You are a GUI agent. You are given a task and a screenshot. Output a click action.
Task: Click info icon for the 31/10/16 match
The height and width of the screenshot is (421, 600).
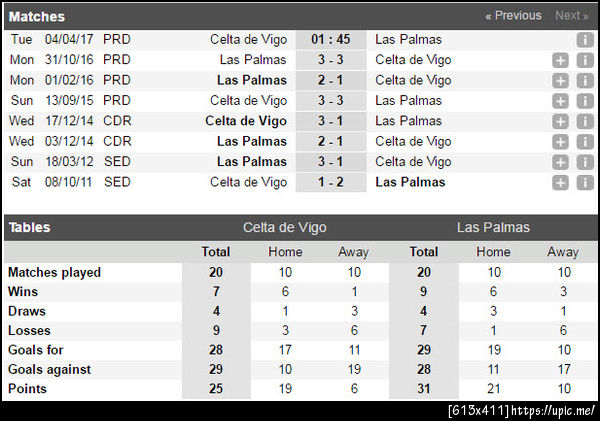pos(585,60)
